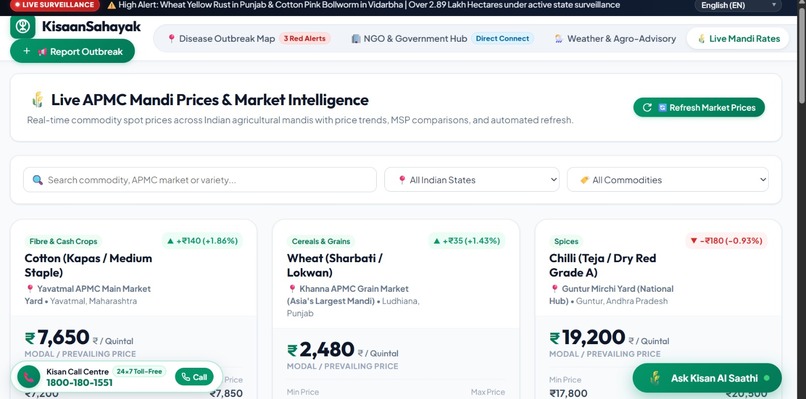806x399 pixels.
Task: Click the high alert warning triangle icon
Action: coord(112,5)
